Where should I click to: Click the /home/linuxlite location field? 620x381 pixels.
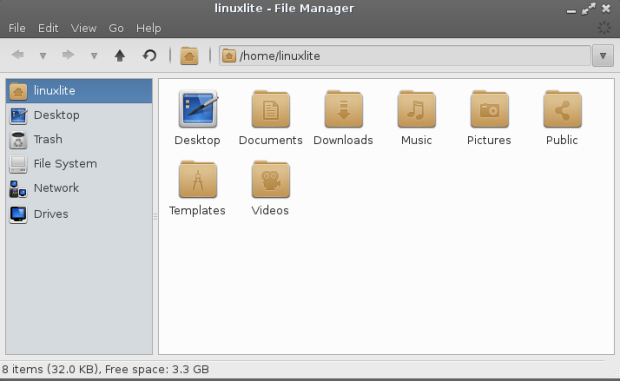405,56
